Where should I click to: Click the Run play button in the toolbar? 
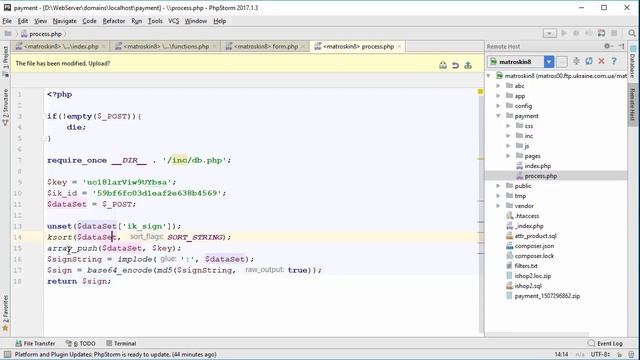tap(564, 33)
